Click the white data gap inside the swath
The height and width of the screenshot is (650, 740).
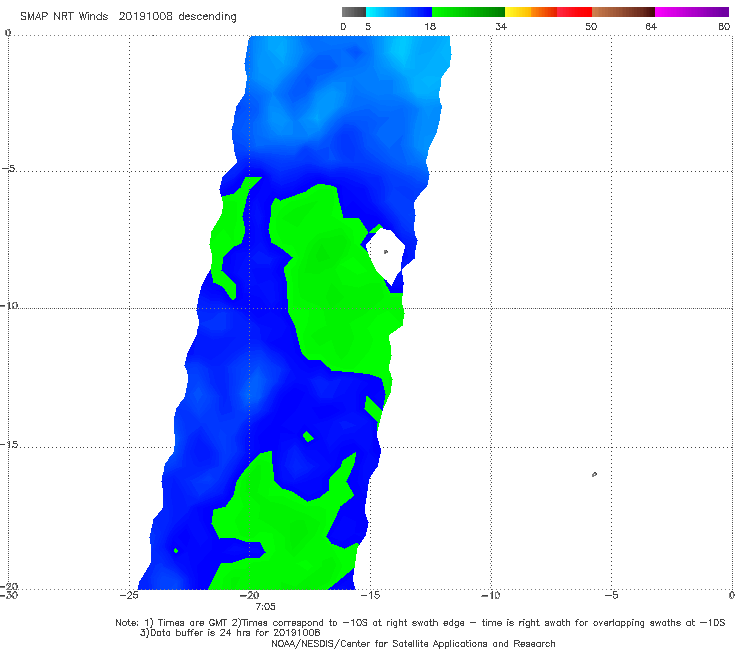tap(386, 255)
